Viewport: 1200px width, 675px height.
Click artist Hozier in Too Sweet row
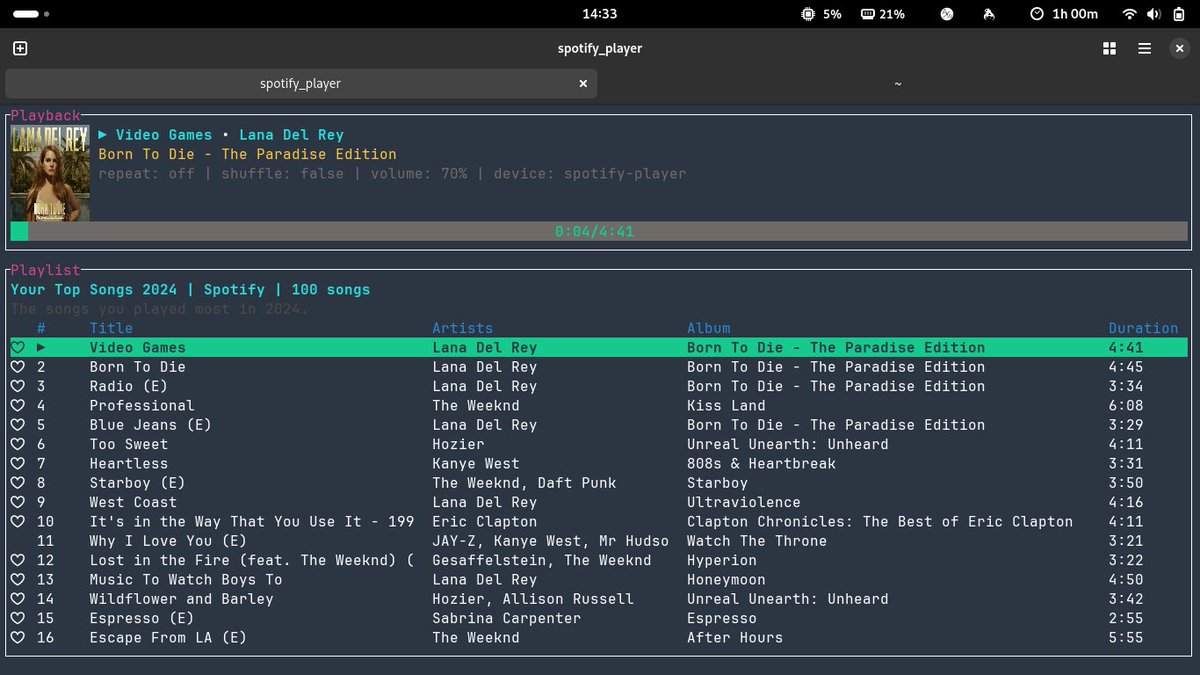458,444
